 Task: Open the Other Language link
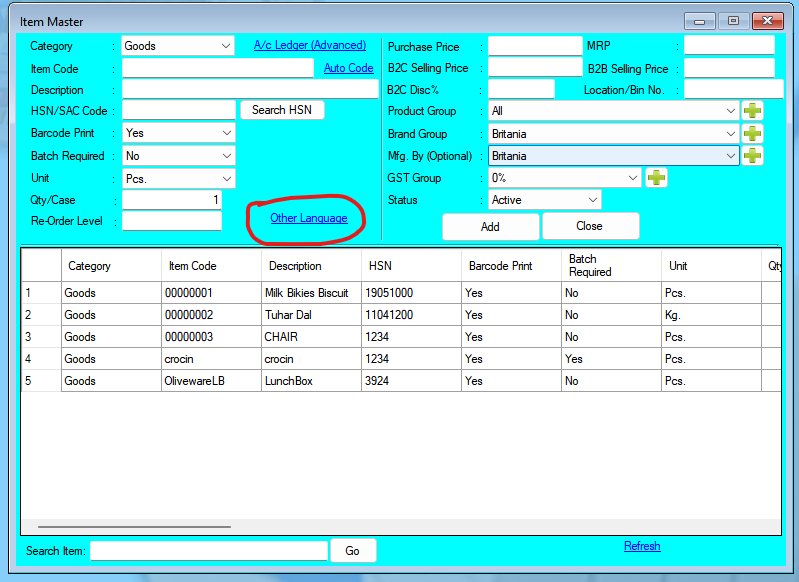[x=309, y=218]
